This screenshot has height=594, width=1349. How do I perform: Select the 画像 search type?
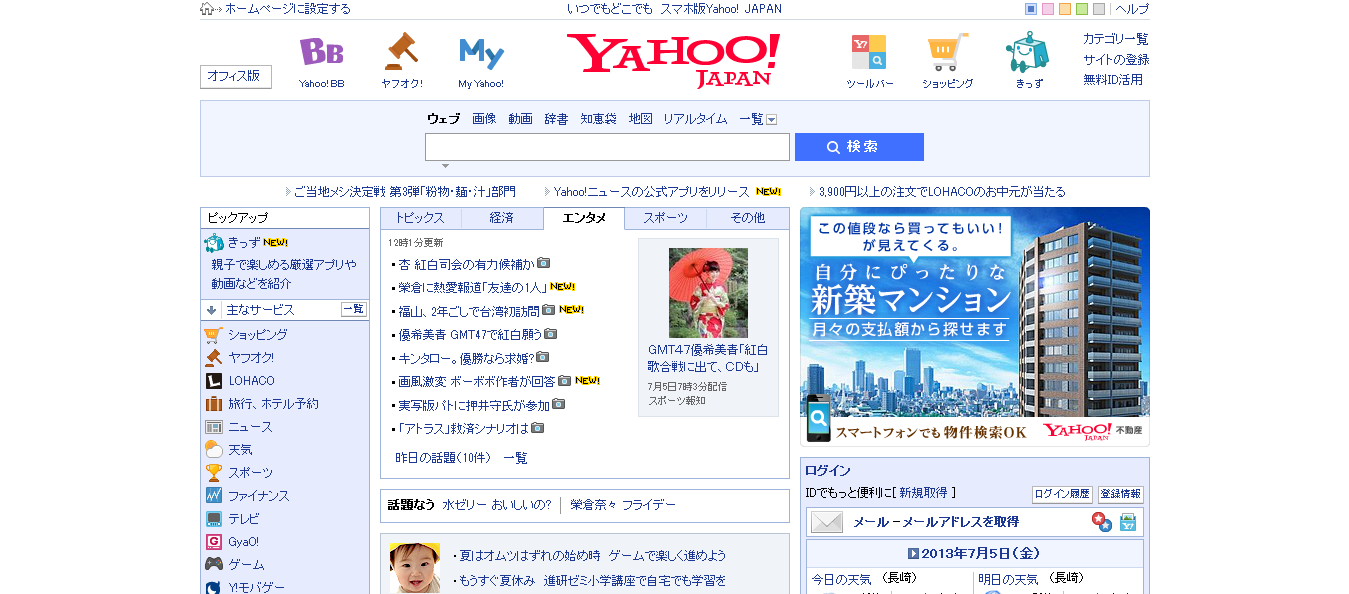tap(484, 119)
